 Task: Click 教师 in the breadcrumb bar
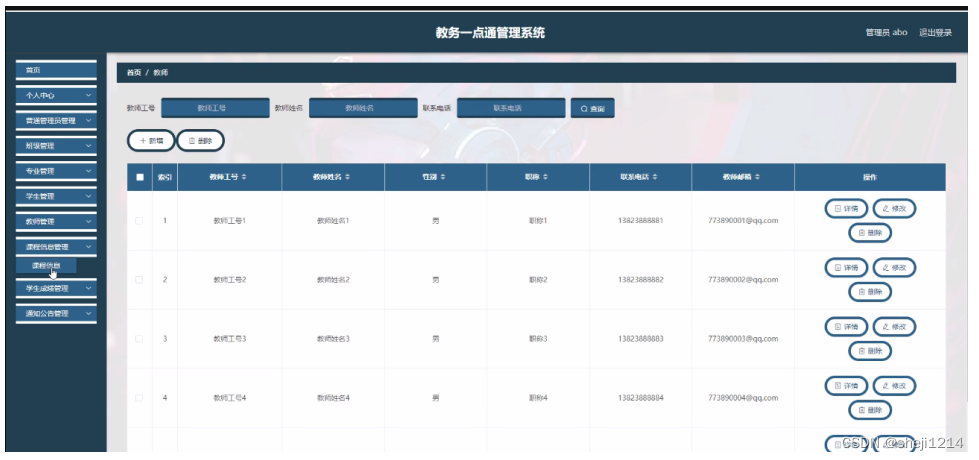(x=160, y=73)
